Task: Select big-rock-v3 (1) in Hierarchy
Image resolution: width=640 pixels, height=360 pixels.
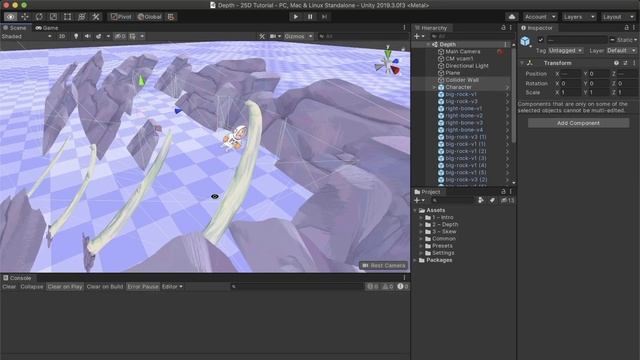Action: (466, 137)
